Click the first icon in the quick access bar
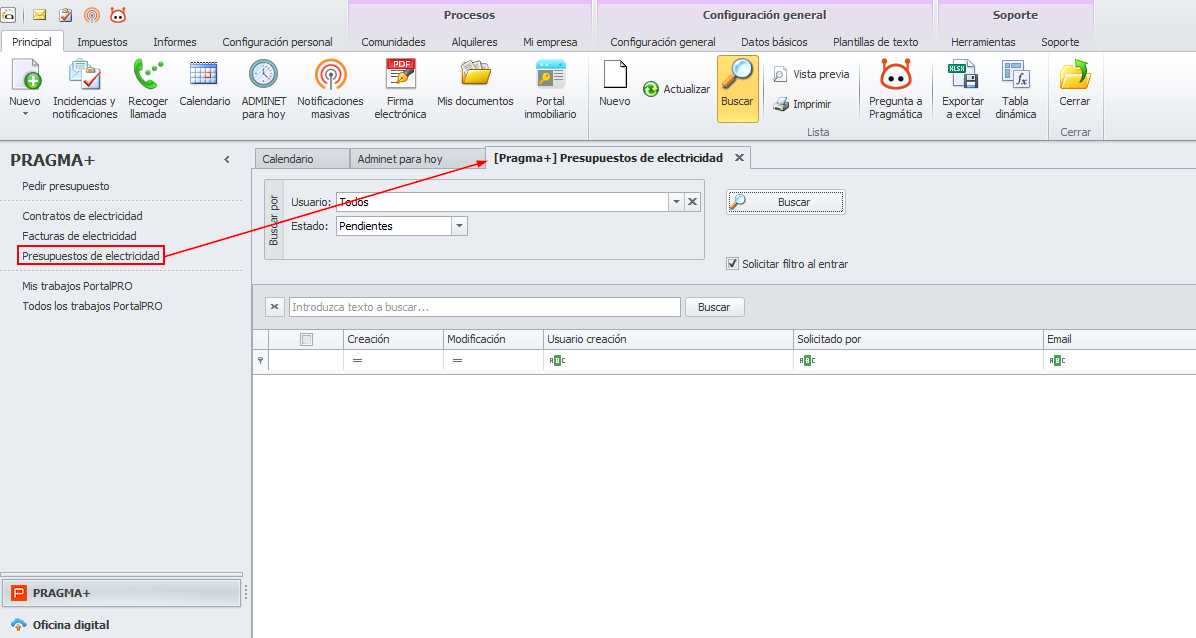The width and height of the screenshot is (1196, 638). tap(8, 14)
